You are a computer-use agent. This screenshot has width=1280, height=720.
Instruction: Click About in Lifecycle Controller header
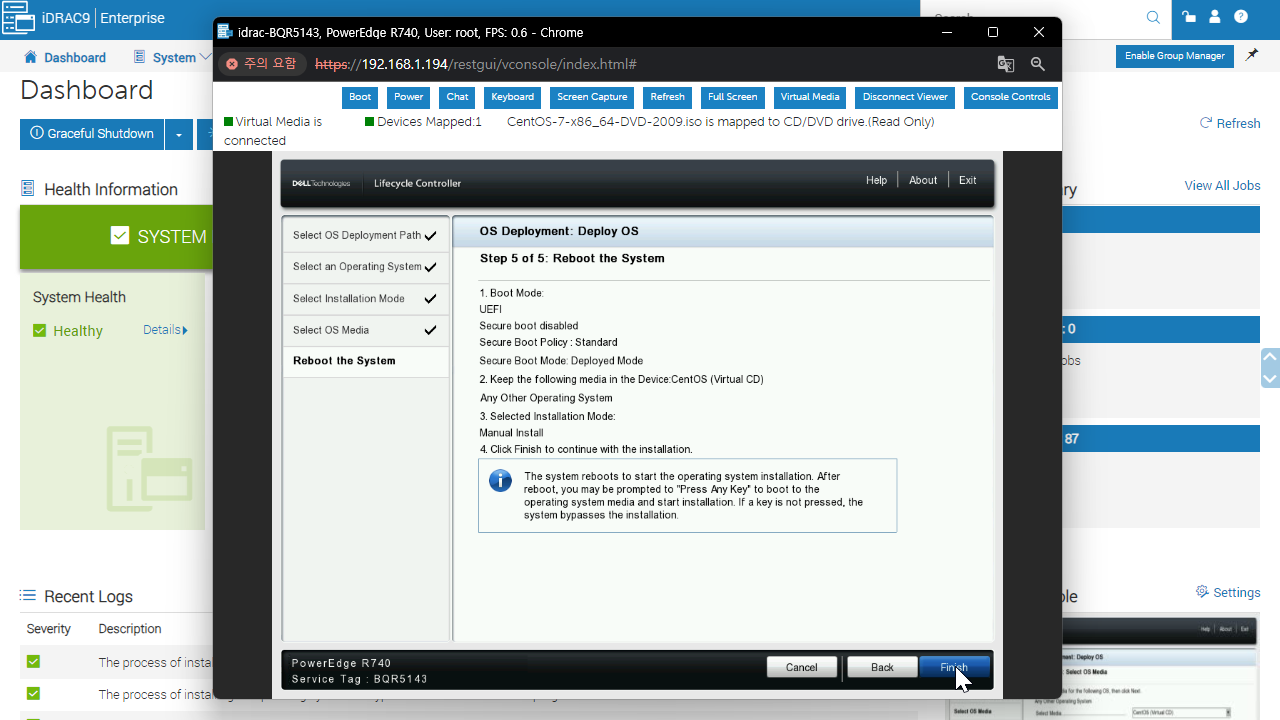coord(923,180)
